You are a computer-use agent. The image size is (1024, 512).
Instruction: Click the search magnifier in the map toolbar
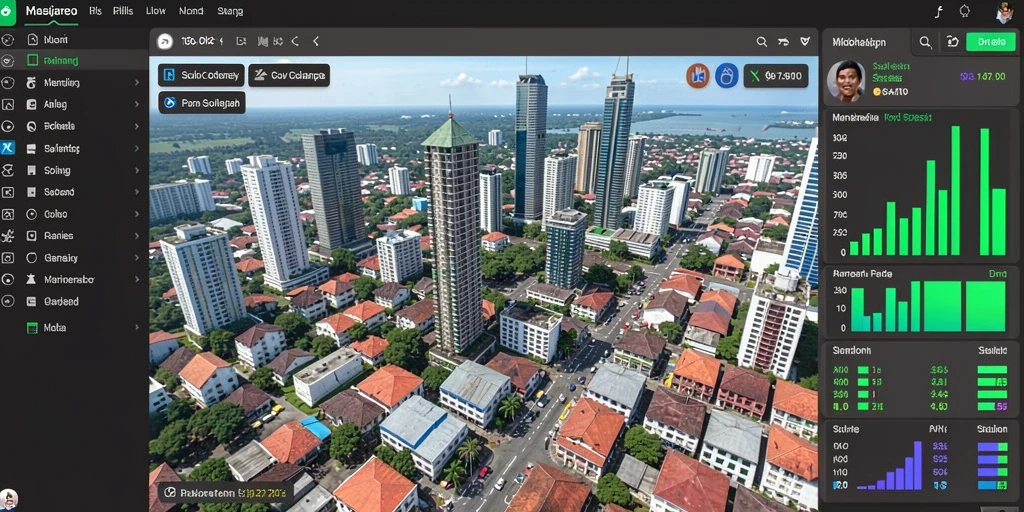[761, 42]
